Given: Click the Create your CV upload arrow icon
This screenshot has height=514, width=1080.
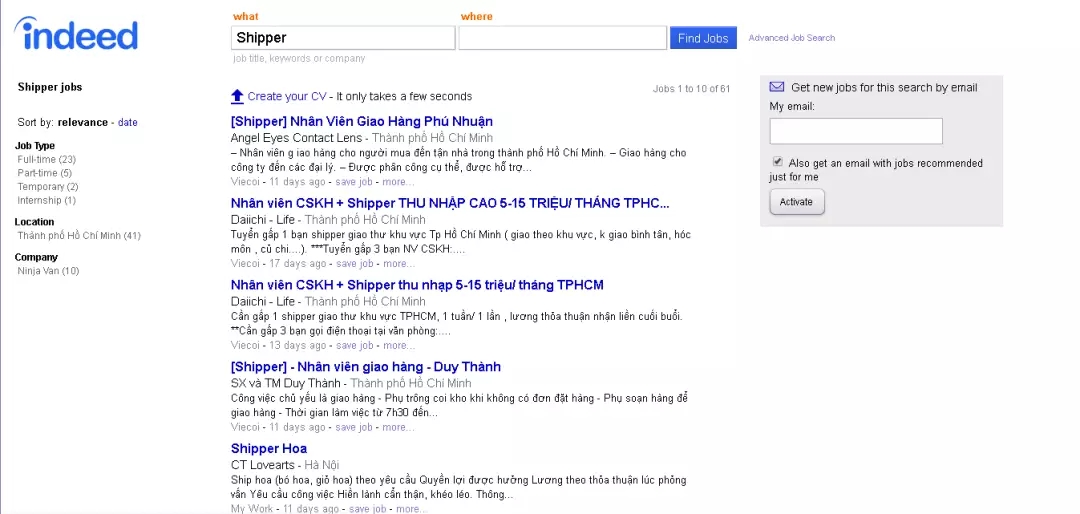Looking at the screenshot, I should pyautogui.click(x=237, y=96).
